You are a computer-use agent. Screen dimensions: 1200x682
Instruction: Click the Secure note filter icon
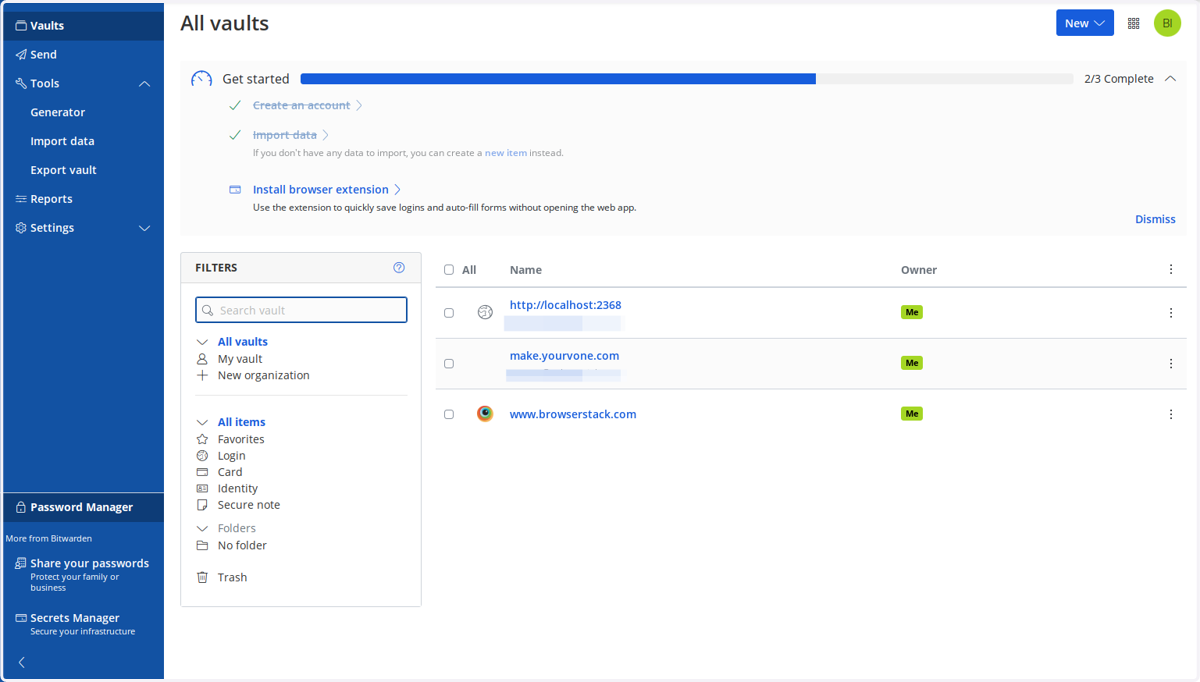coord(202,505)
